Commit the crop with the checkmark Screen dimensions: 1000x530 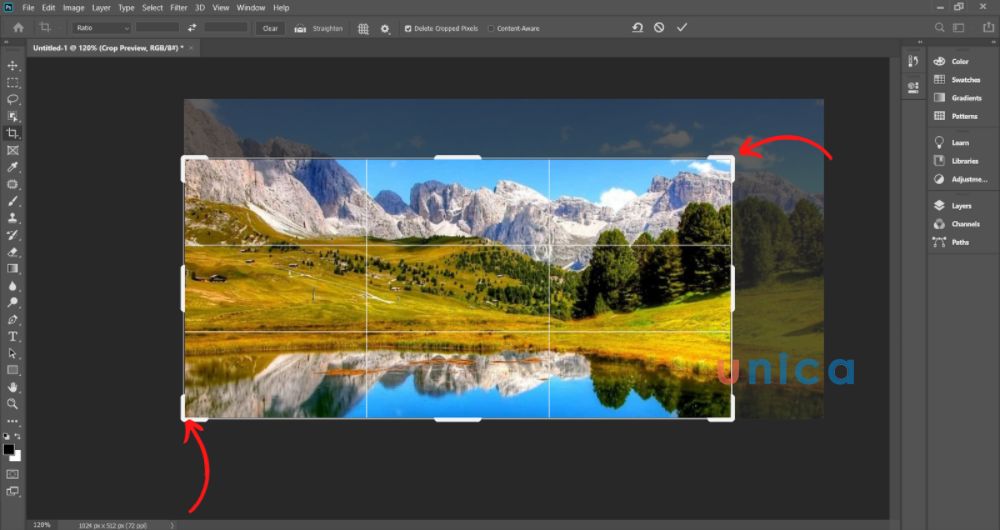pos(682,27)
